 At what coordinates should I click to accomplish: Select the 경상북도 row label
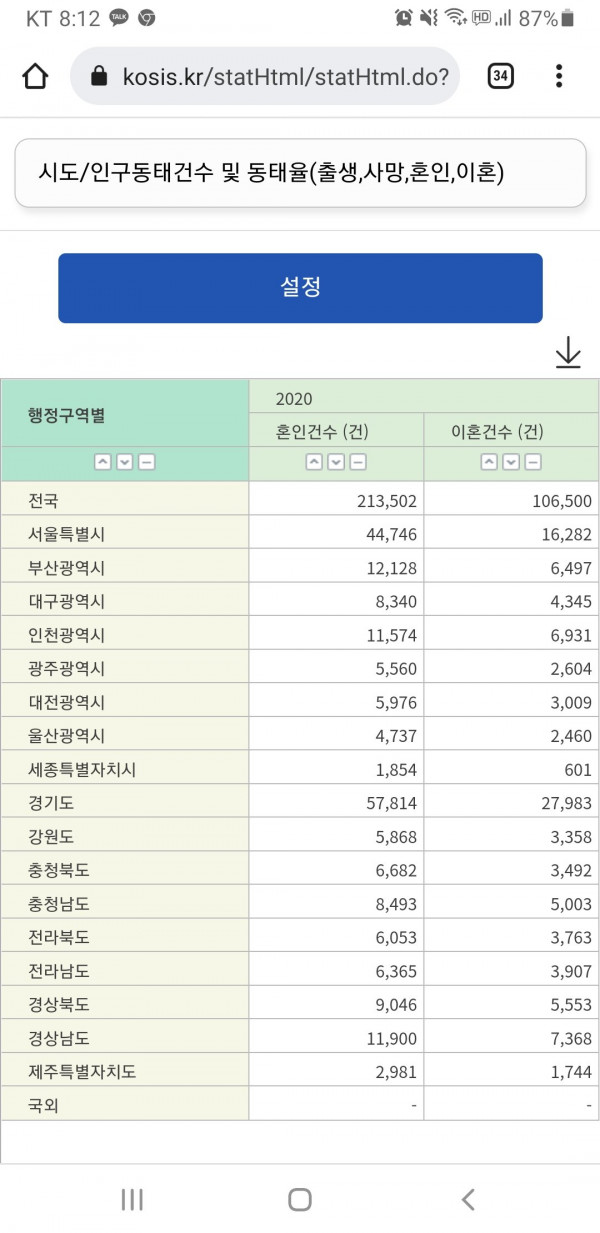[125, 1004]
